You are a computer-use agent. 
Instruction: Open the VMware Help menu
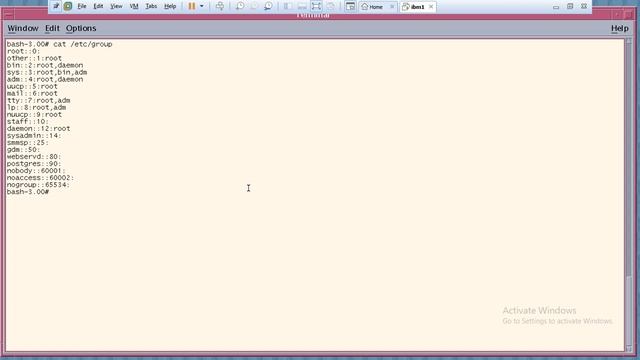click(x=170, y=6)
